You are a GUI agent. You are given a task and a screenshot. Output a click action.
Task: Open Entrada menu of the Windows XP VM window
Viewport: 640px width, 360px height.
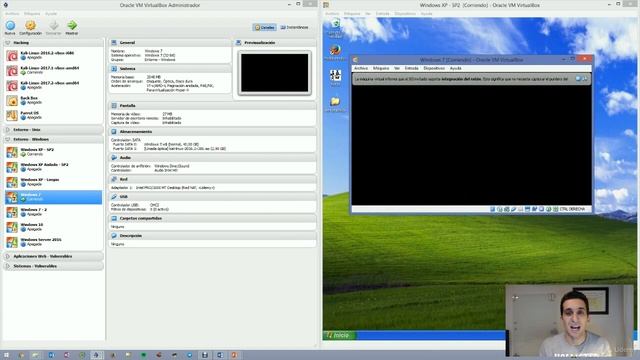click(382, 13)
